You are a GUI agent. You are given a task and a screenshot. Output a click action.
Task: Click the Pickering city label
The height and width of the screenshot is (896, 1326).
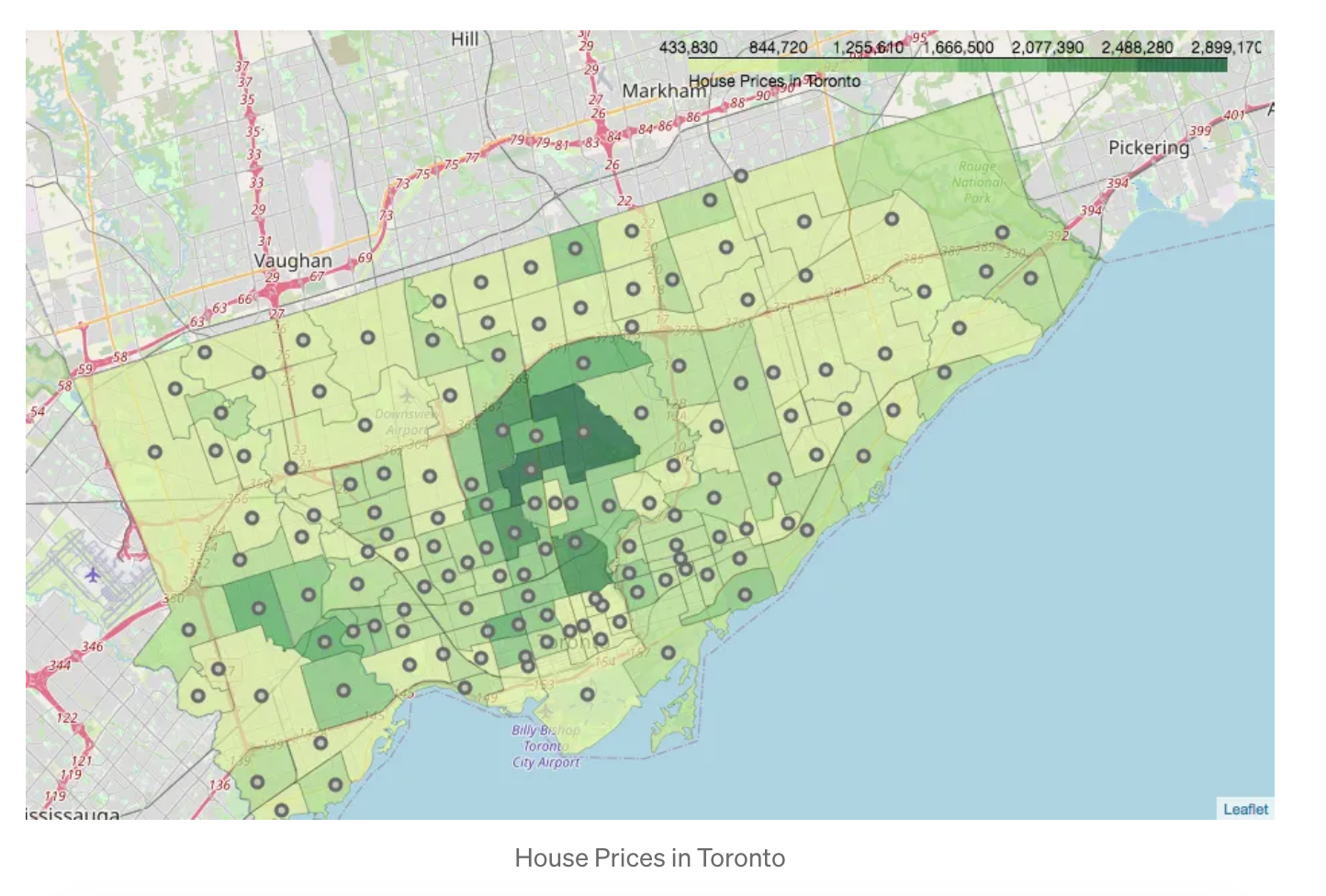[1149, 148]
